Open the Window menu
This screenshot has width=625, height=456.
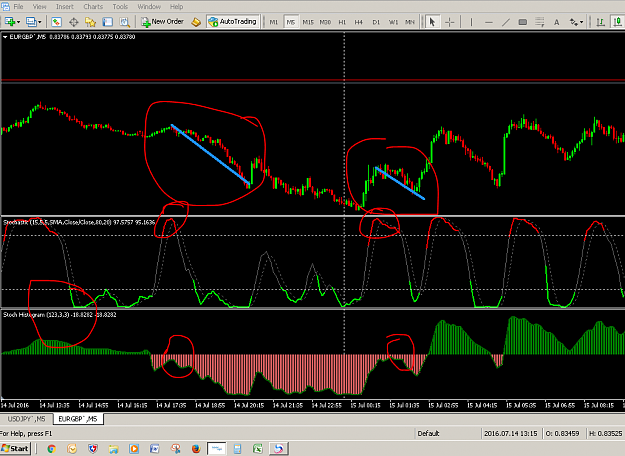149,6
